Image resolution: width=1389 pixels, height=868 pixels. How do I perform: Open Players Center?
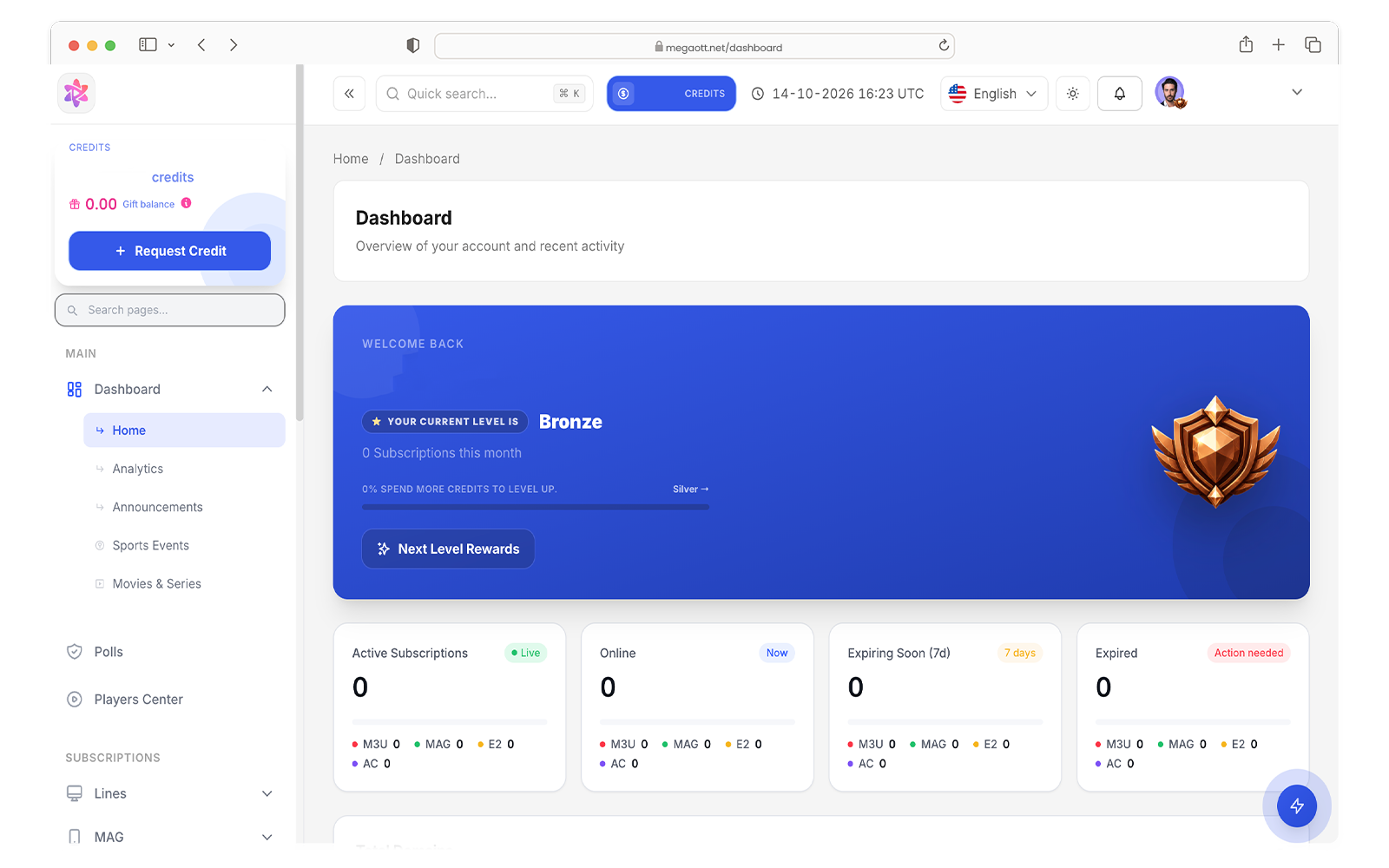(138, 700)
